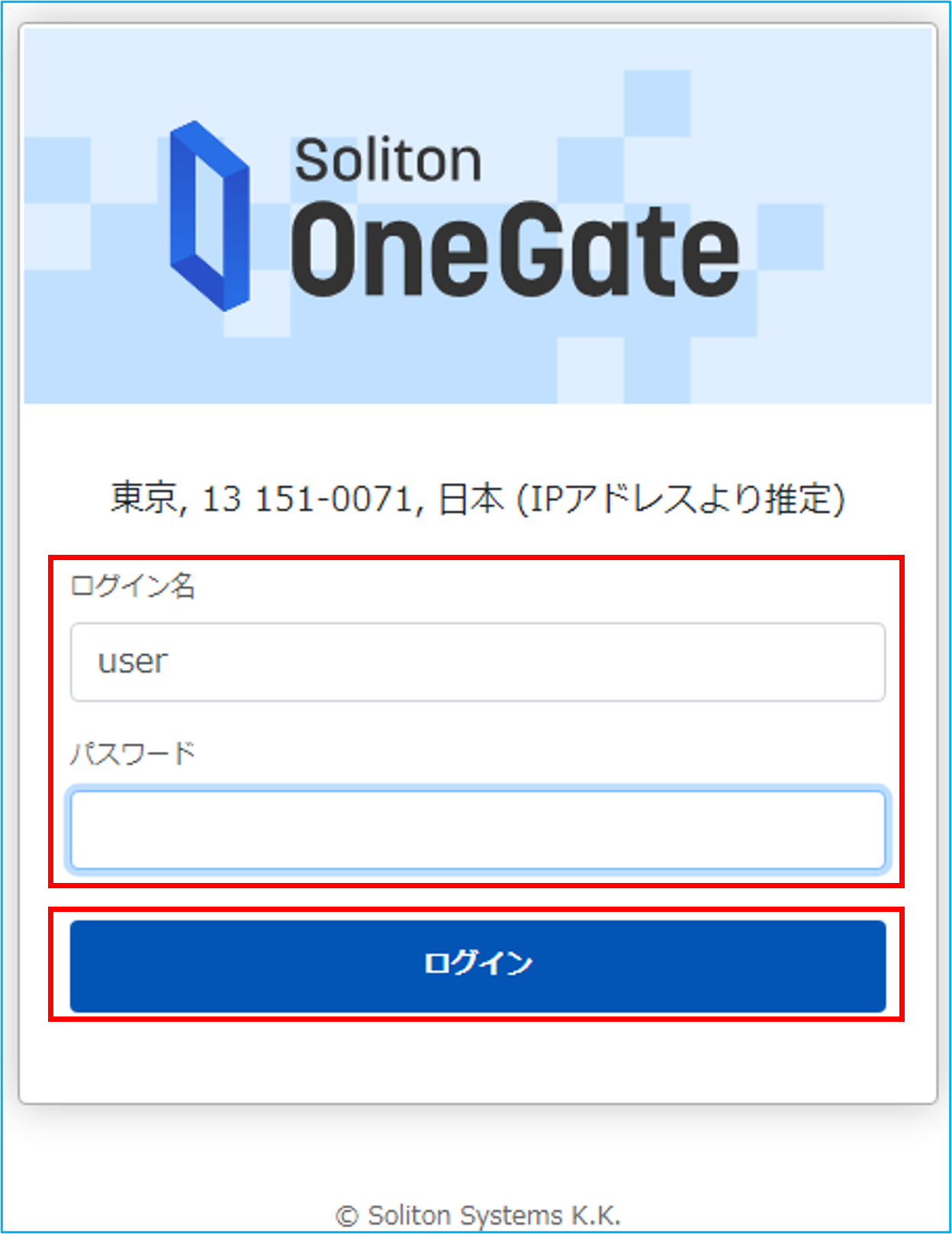The width and height of the screenshot is (952, 1234).
Task: Click the 東京 location word
Action: click(144, 498)
